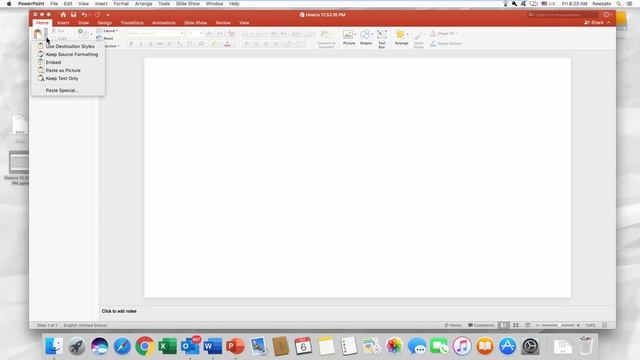
Task: Open the font size combo box
Action: (195, 33)
